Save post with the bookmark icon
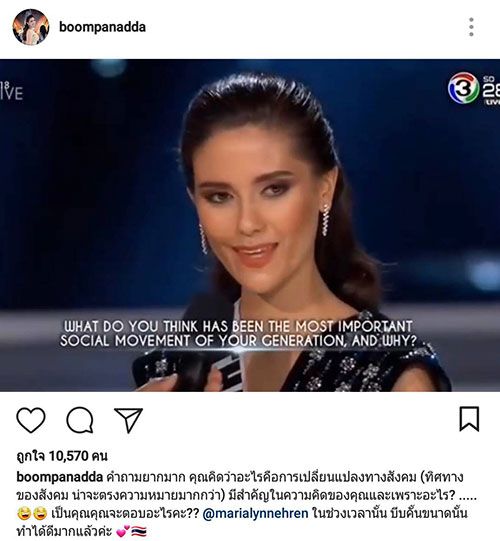This screenshot has width=500, height=541. point(469,419)
